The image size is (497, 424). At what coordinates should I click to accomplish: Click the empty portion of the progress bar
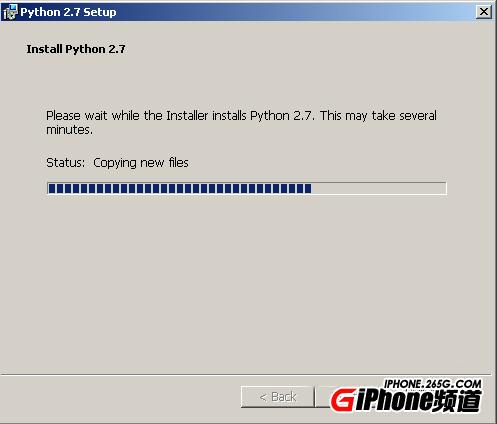tap(379, 188)
